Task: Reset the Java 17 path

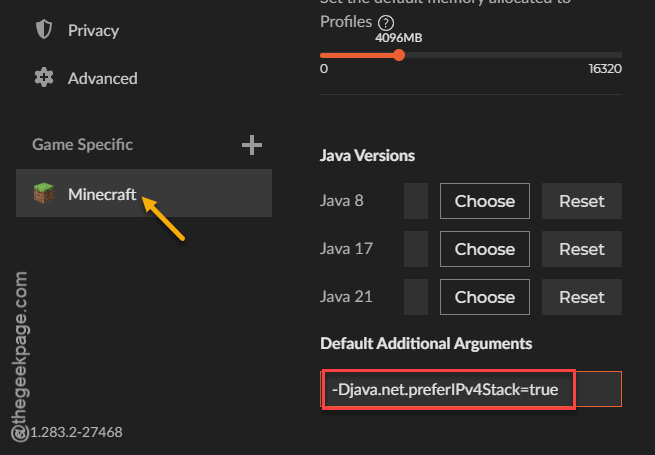Action: 582,249
